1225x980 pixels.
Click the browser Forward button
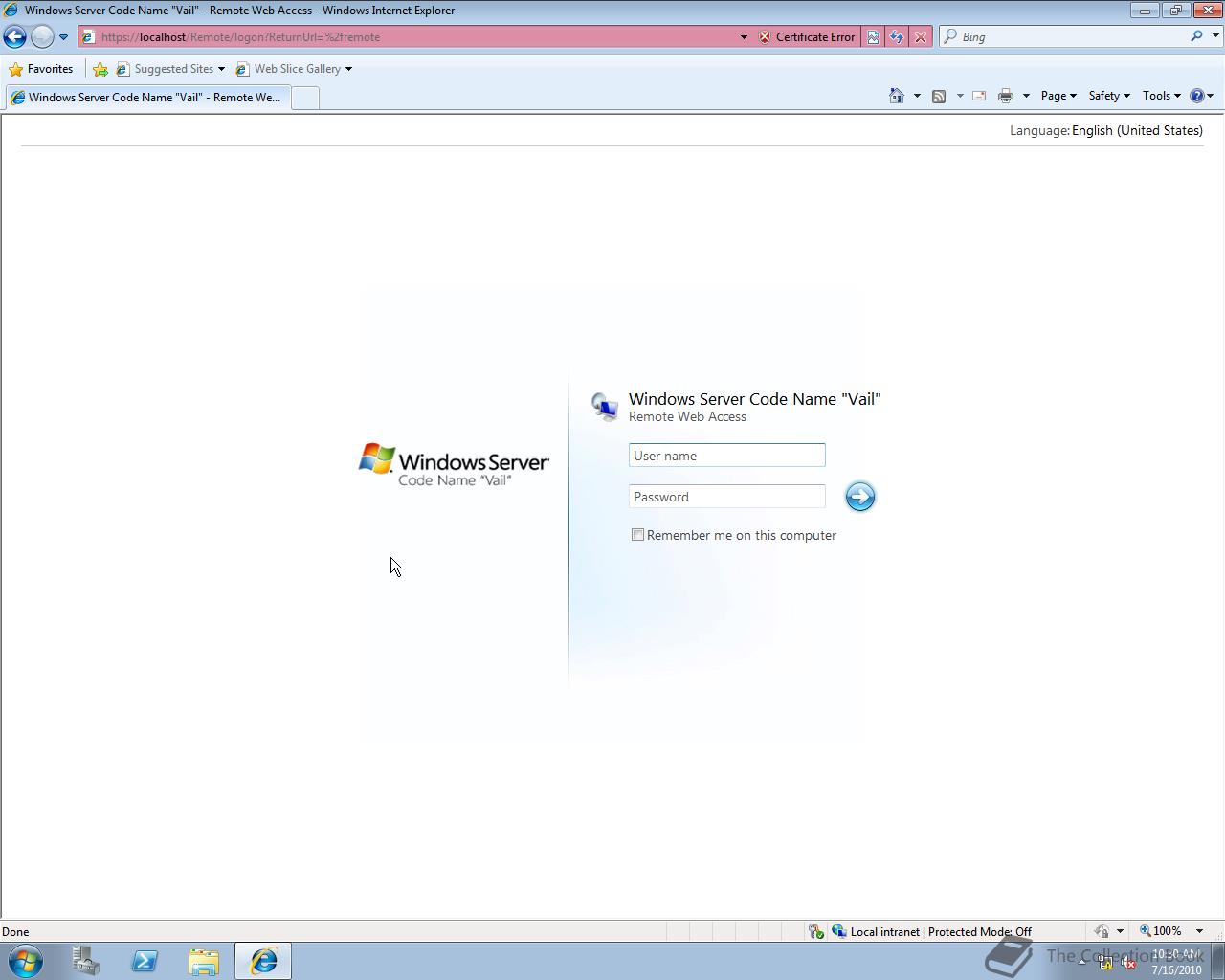click(42, 36)
